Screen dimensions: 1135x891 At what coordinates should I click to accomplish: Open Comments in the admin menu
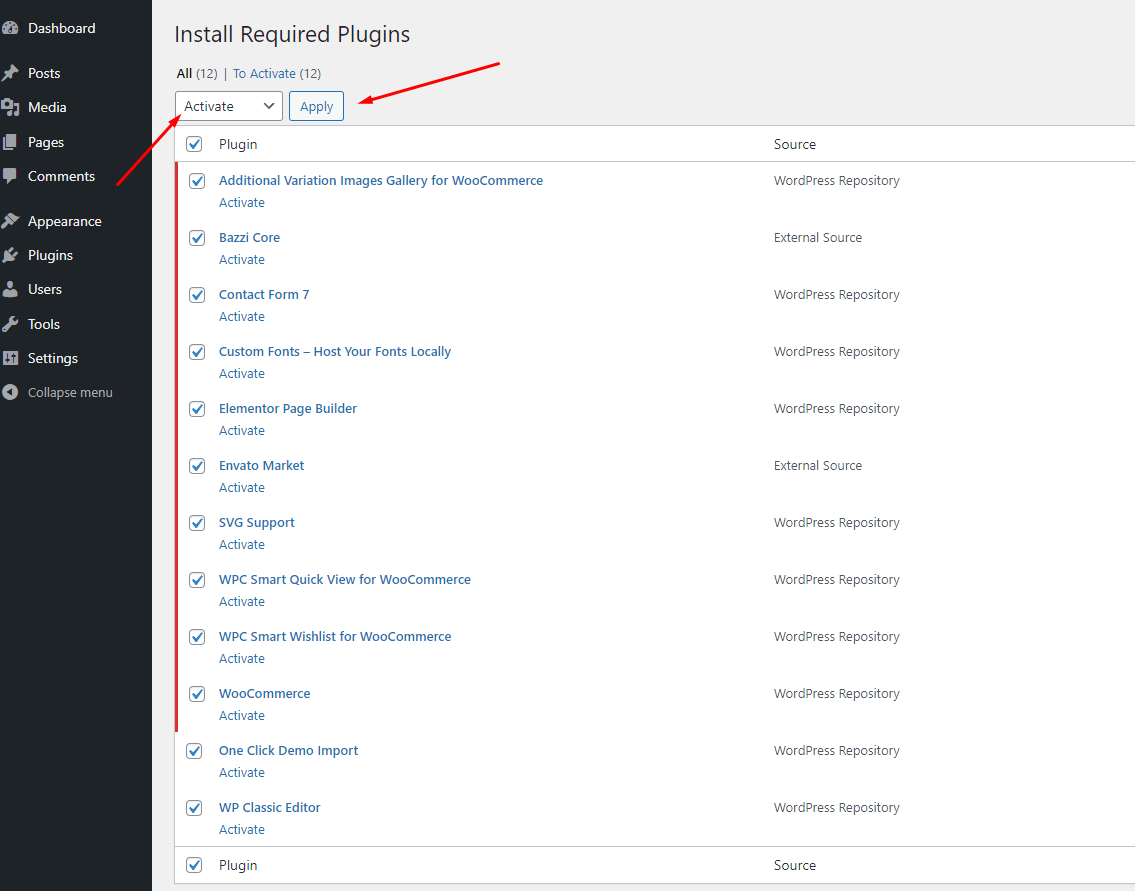[62, 176]
